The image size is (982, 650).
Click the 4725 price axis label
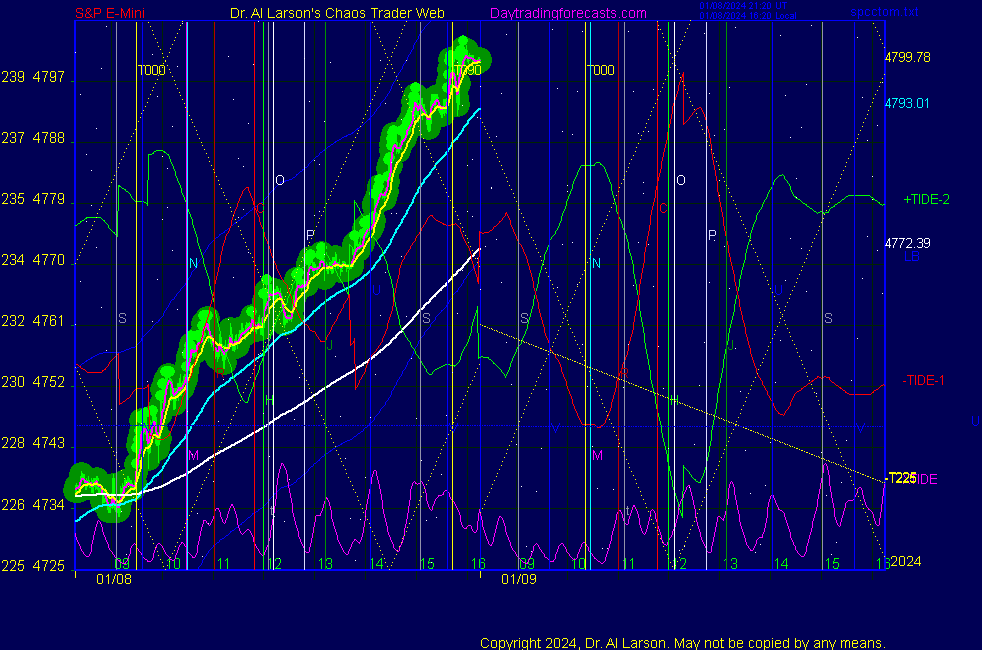48,566
